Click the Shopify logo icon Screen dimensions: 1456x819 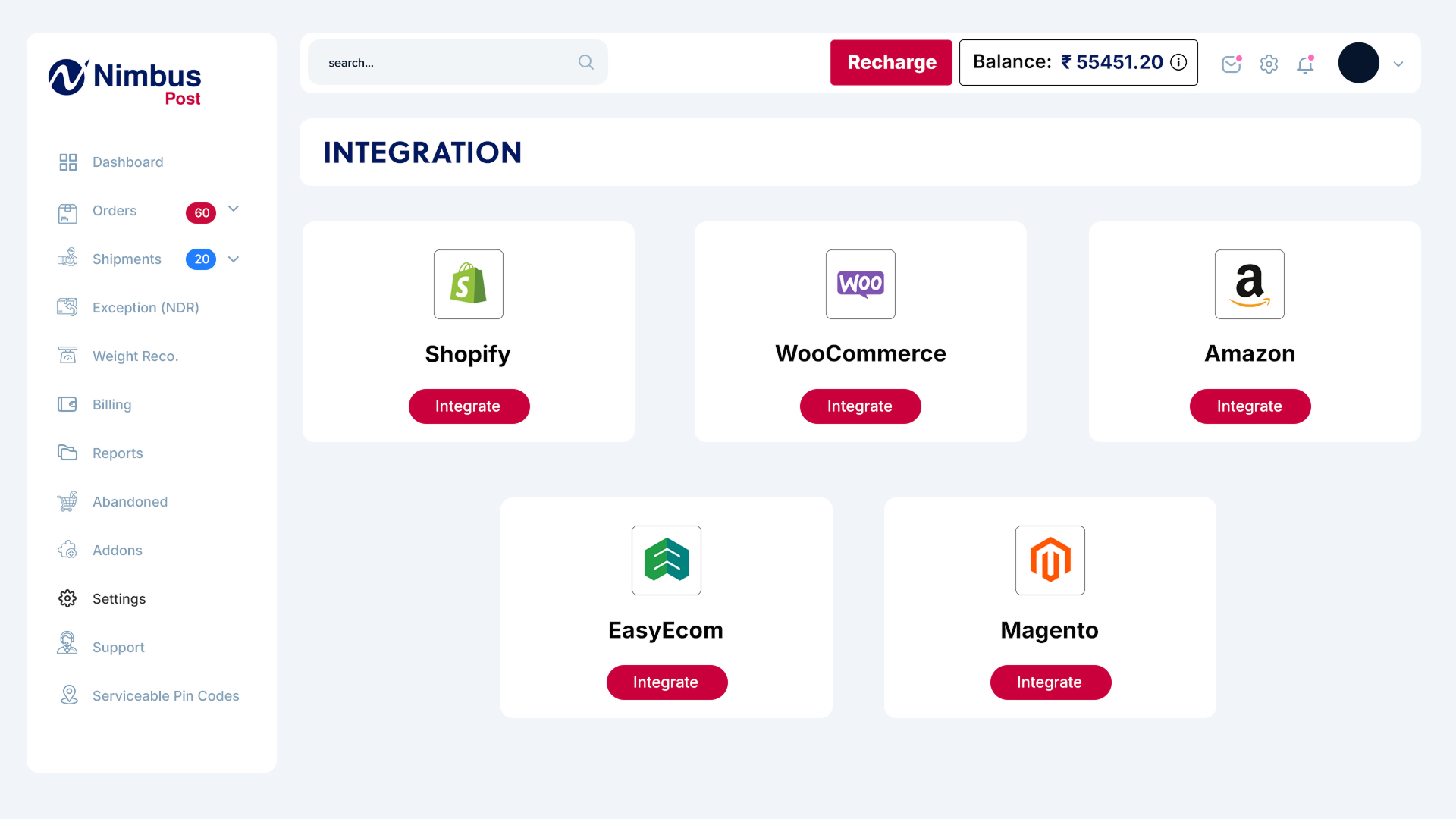(x=468, y=284)
